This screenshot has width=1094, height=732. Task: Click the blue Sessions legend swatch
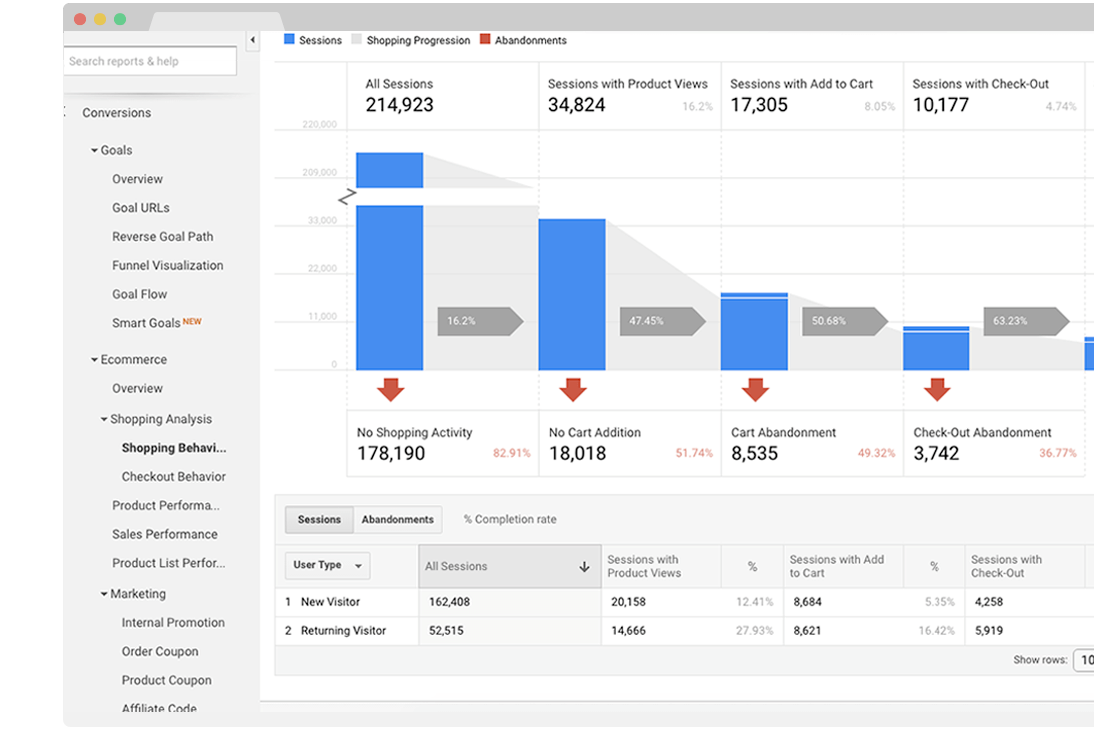click(290, 40)
